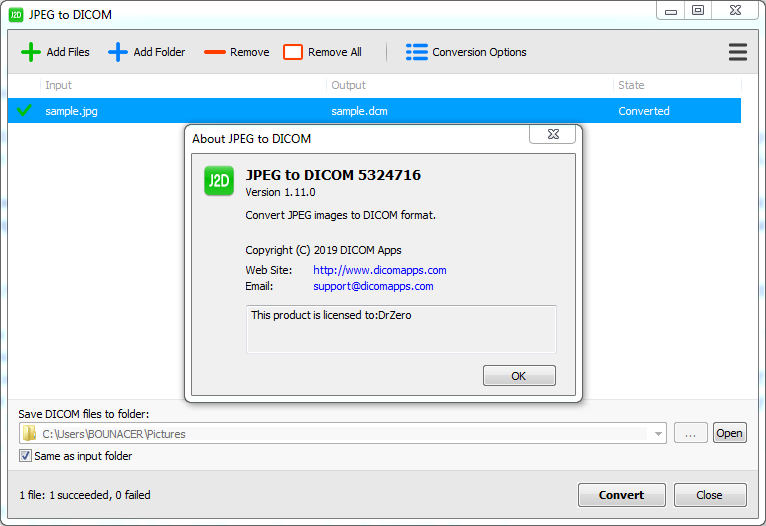Expand the save folder path dropdown

click(x=658, y=434)
